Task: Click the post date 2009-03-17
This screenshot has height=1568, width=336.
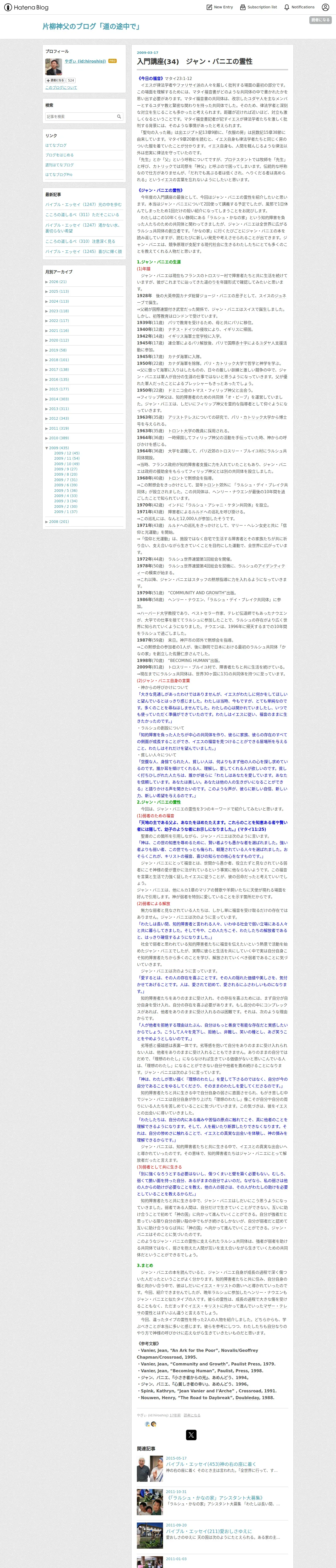Action: [x=147, y=53]
